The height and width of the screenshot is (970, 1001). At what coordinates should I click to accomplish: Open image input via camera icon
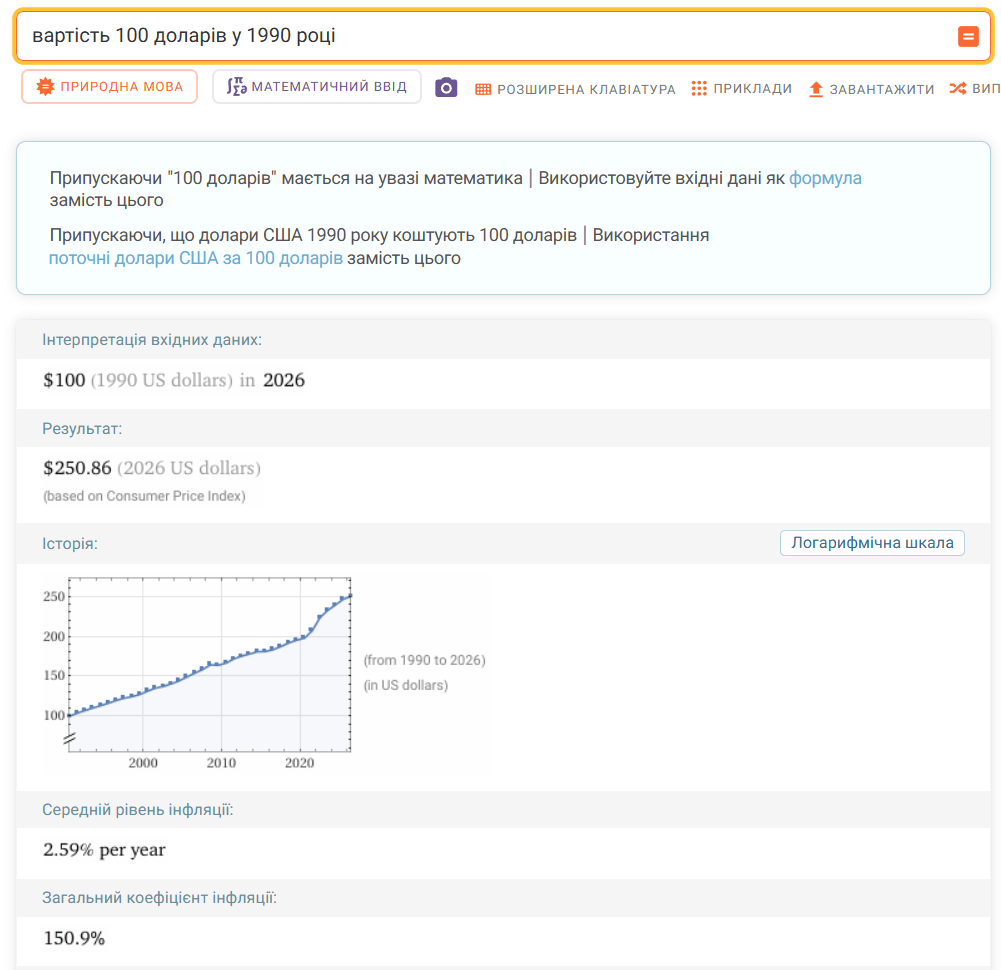(x=446, y=88)
